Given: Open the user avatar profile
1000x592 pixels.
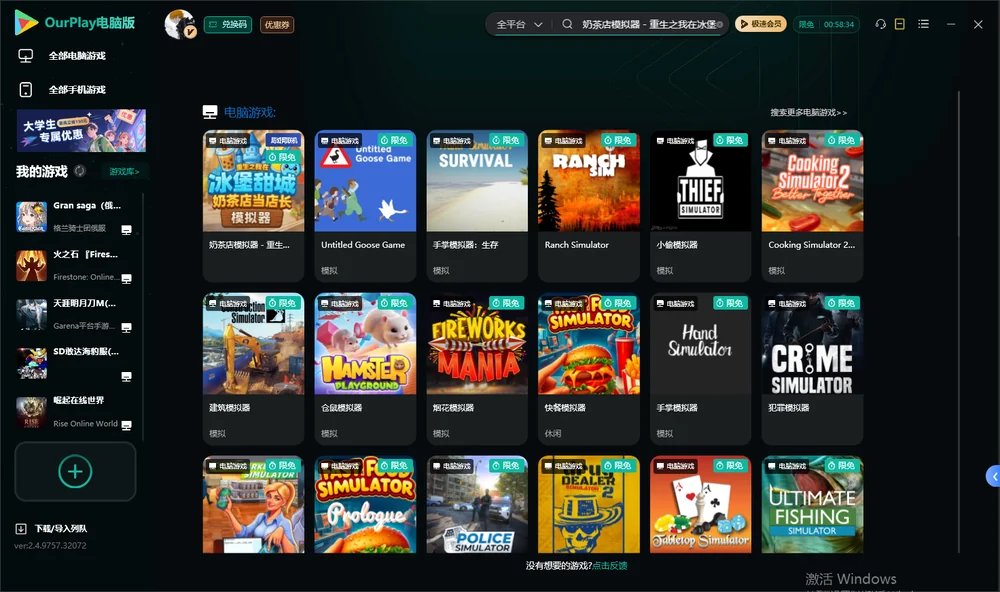Looking at the screenshot, I should pos(180,24).
